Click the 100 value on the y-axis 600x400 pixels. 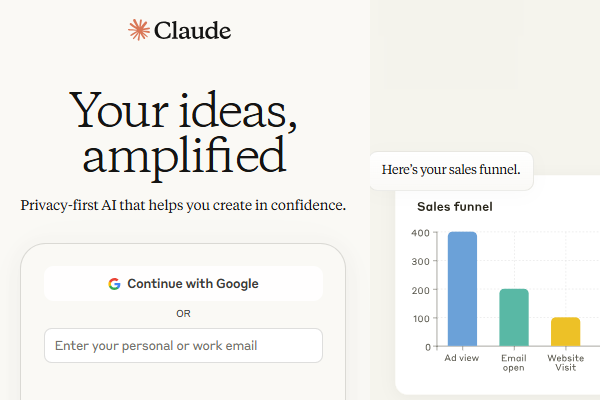[420, 318]
